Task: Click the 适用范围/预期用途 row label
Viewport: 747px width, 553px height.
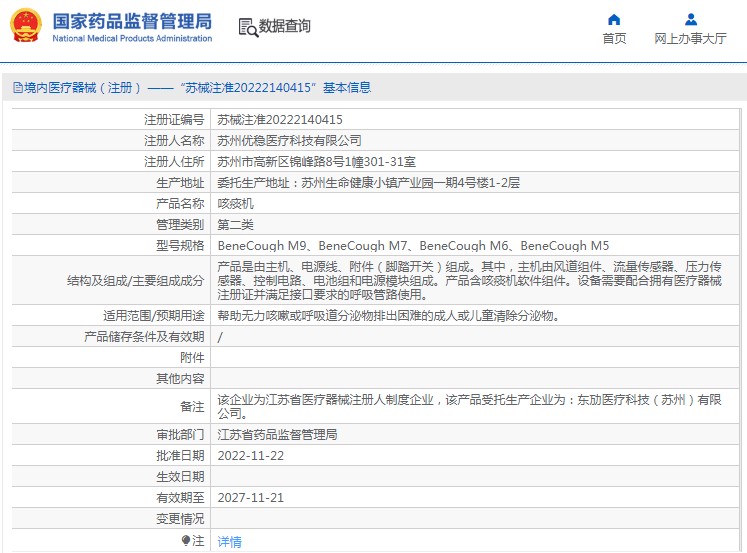Action: 153,316
